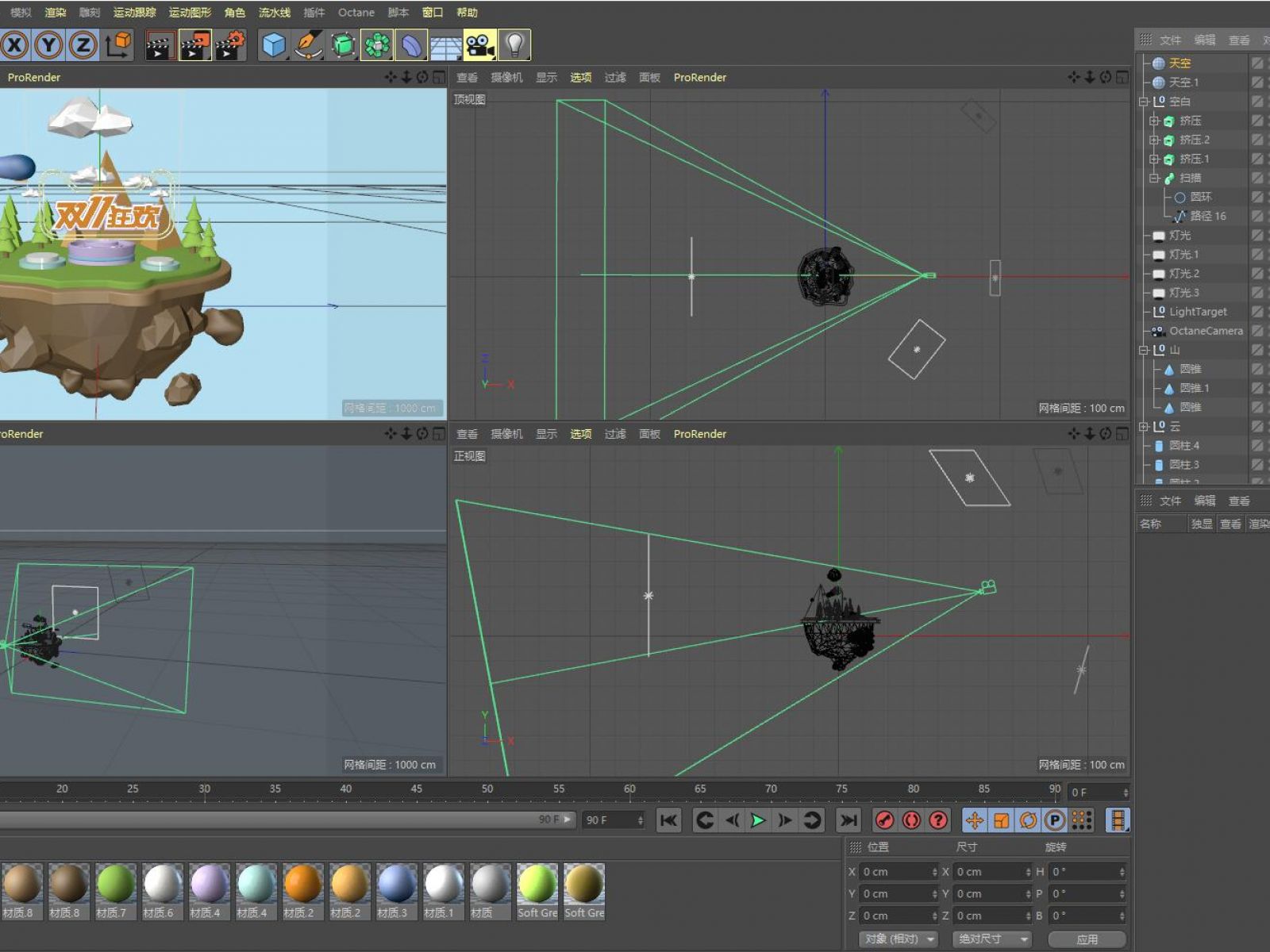
Task: Click the green subdivision cube generator icon
Action: [x=343, y=45]
